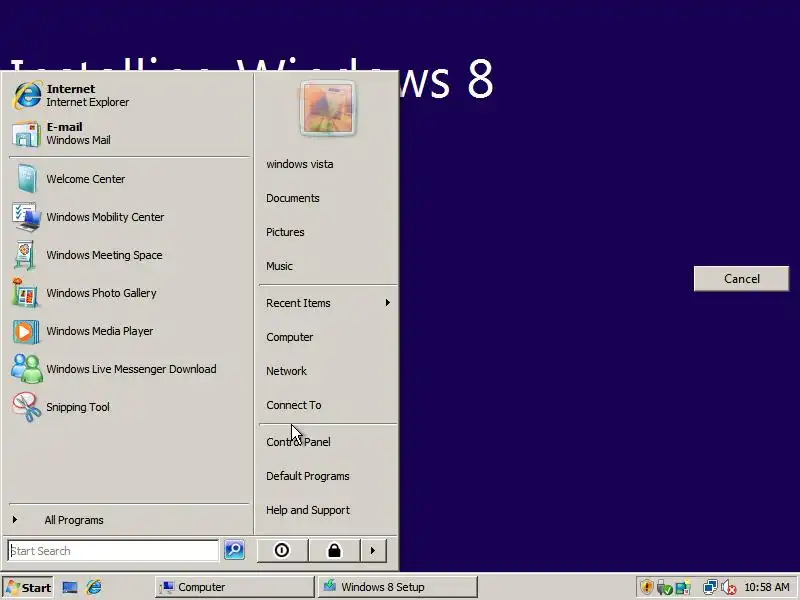
Task: Open Default Programs
Action: coord(327,476)
